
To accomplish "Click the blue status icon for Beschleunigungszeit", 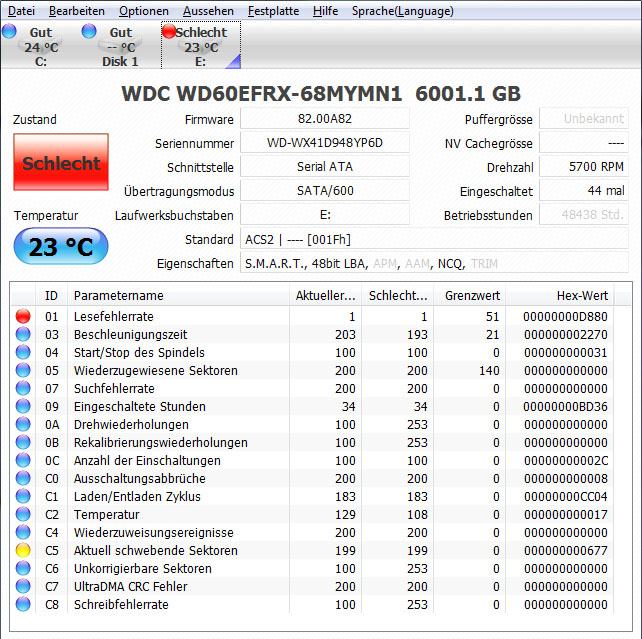I will (x=23, y=334).
